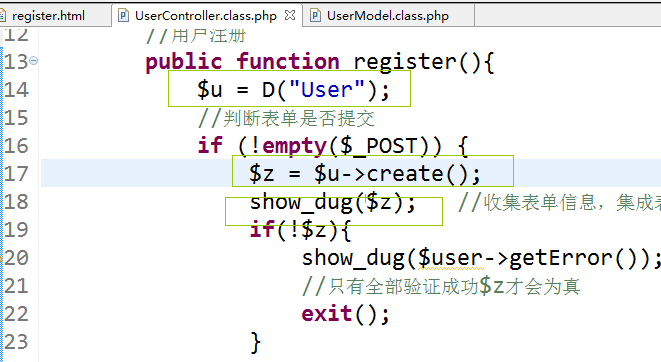Click the exit() statement on line 22
Screen dimensions: 661x362
click(x=345, y=314)
